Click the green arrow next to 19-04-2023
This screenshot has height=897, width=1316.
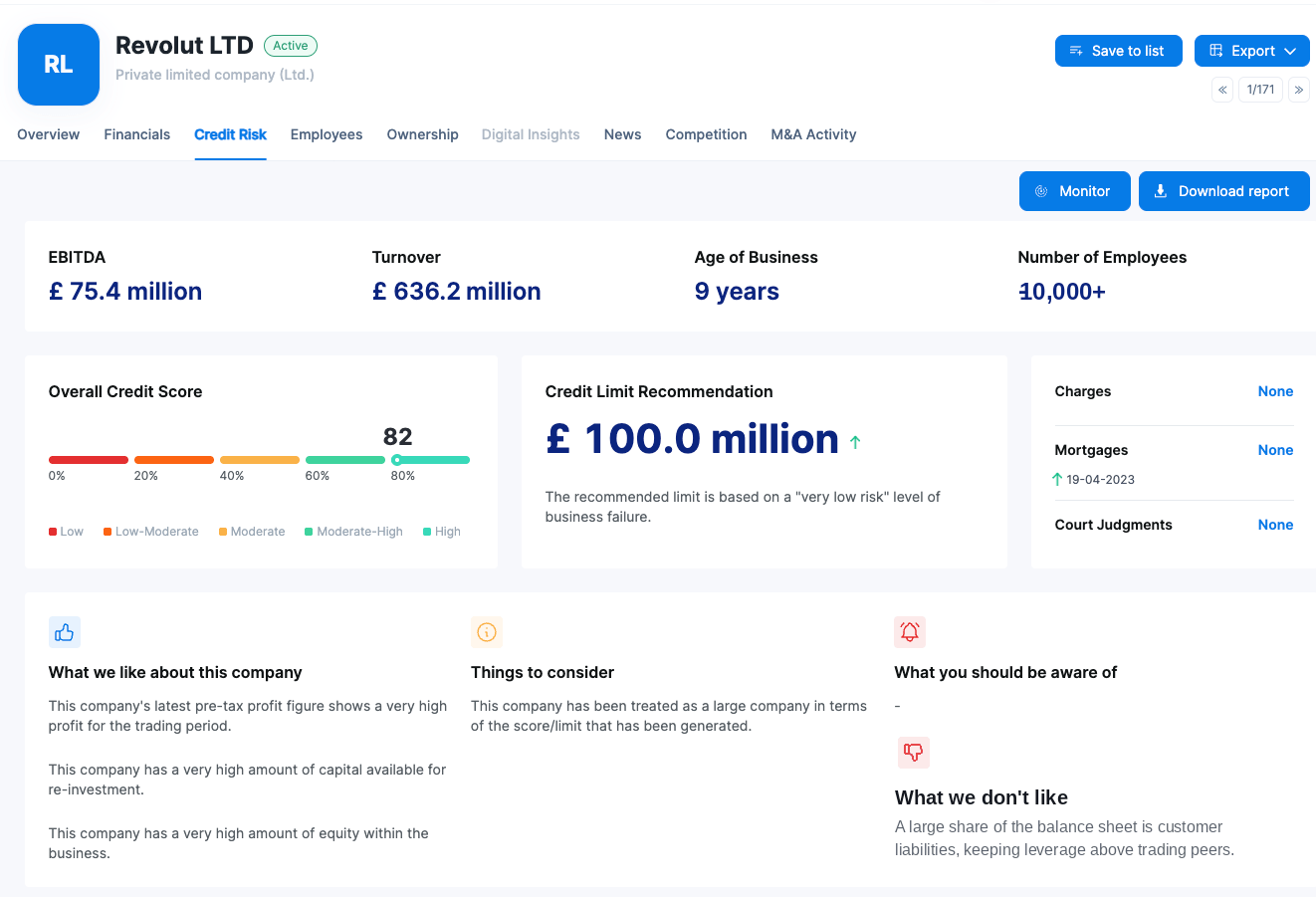1057,479
